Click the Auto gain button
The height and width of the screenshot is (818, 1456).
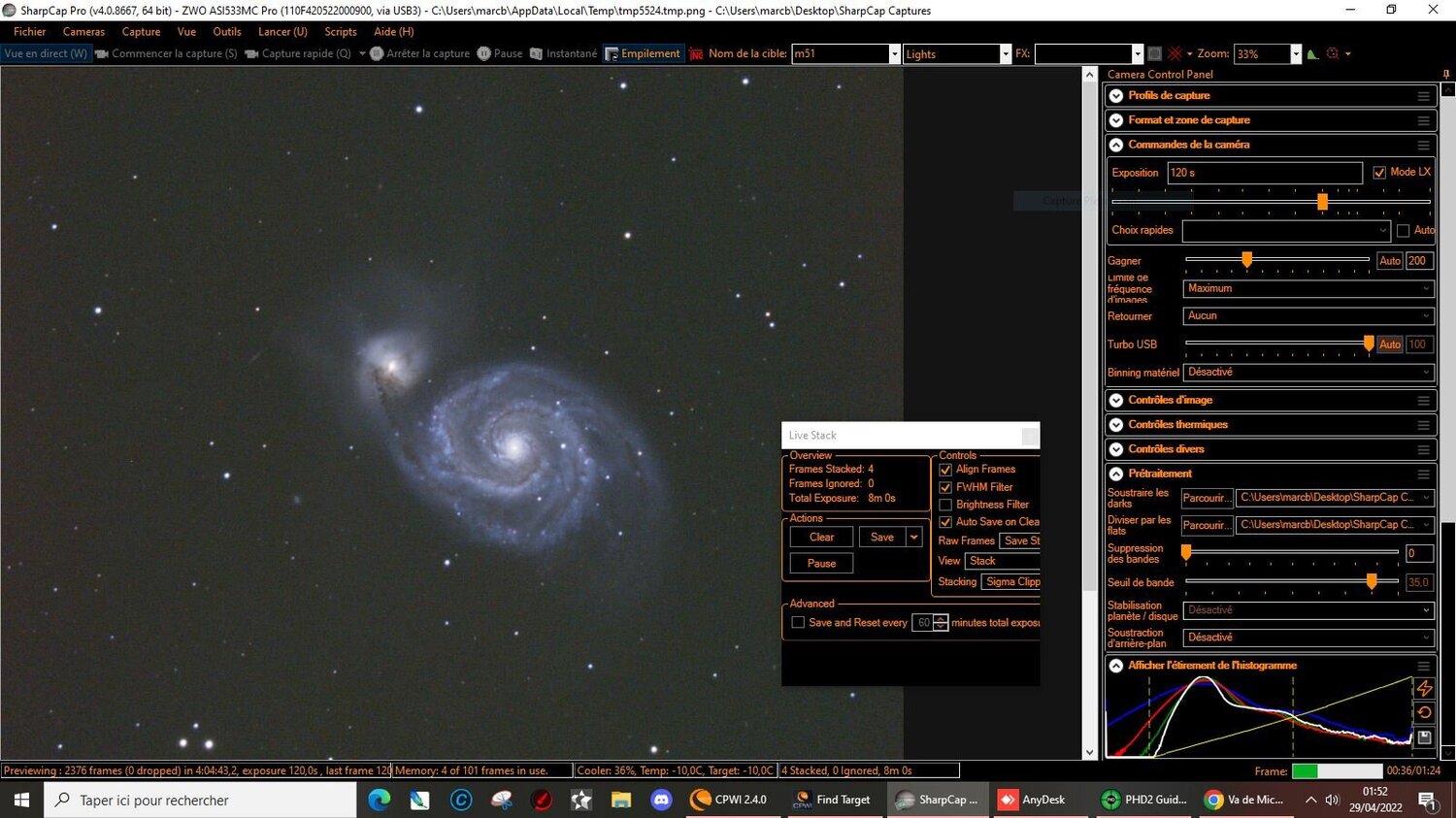pyautogui.click(x=1388, y=260)
